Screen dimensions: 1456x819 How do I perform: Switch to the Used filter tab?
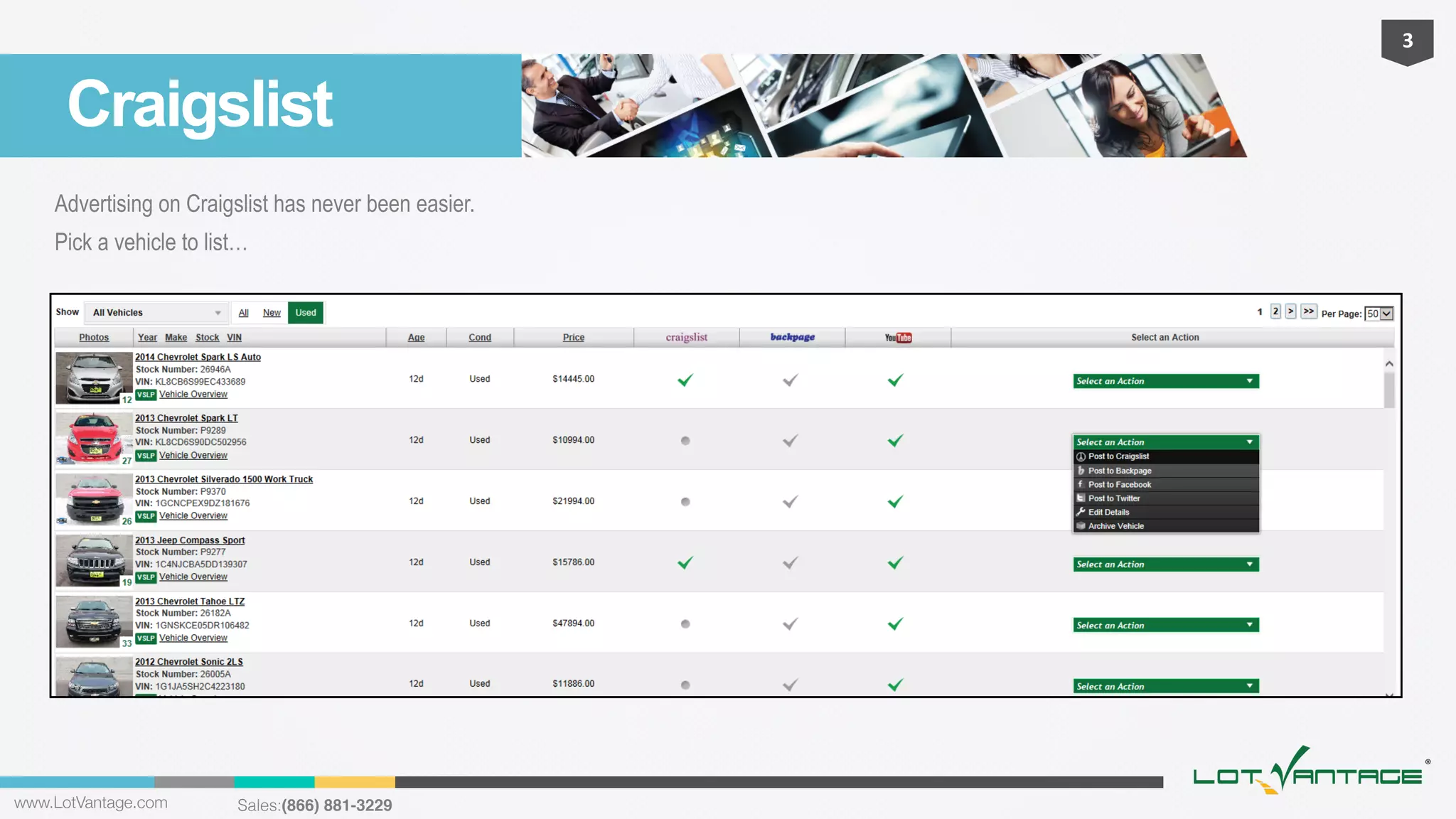click(306, 313)
